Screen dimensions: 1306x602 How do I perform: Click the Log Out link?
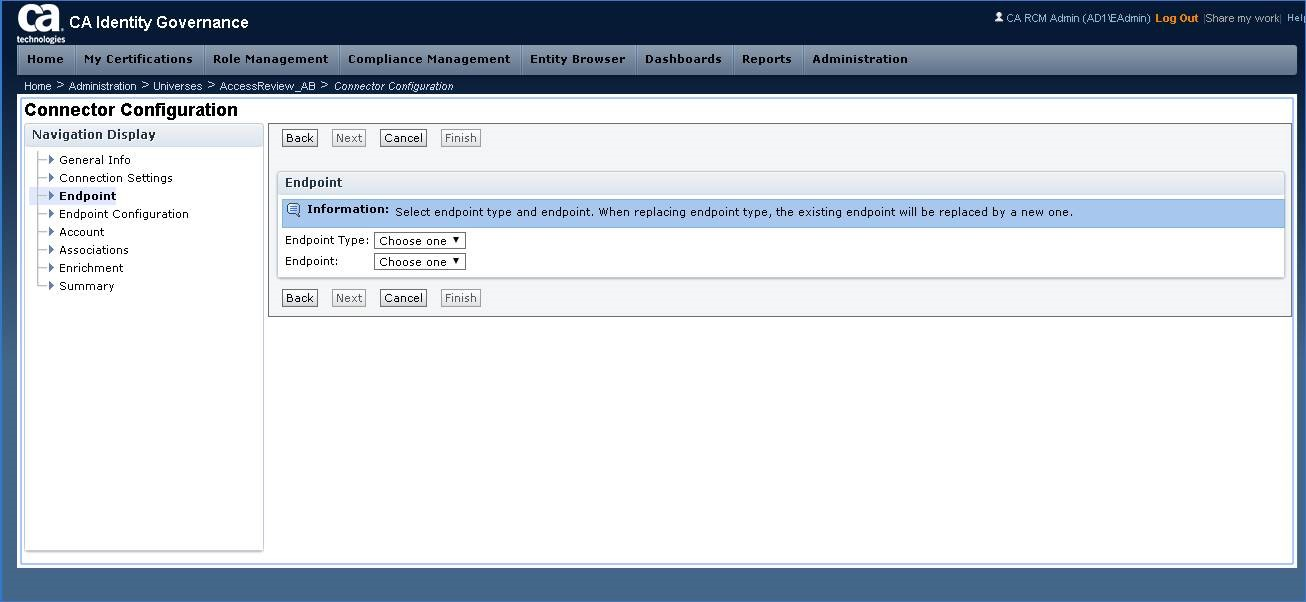[x=1176, y=18]
